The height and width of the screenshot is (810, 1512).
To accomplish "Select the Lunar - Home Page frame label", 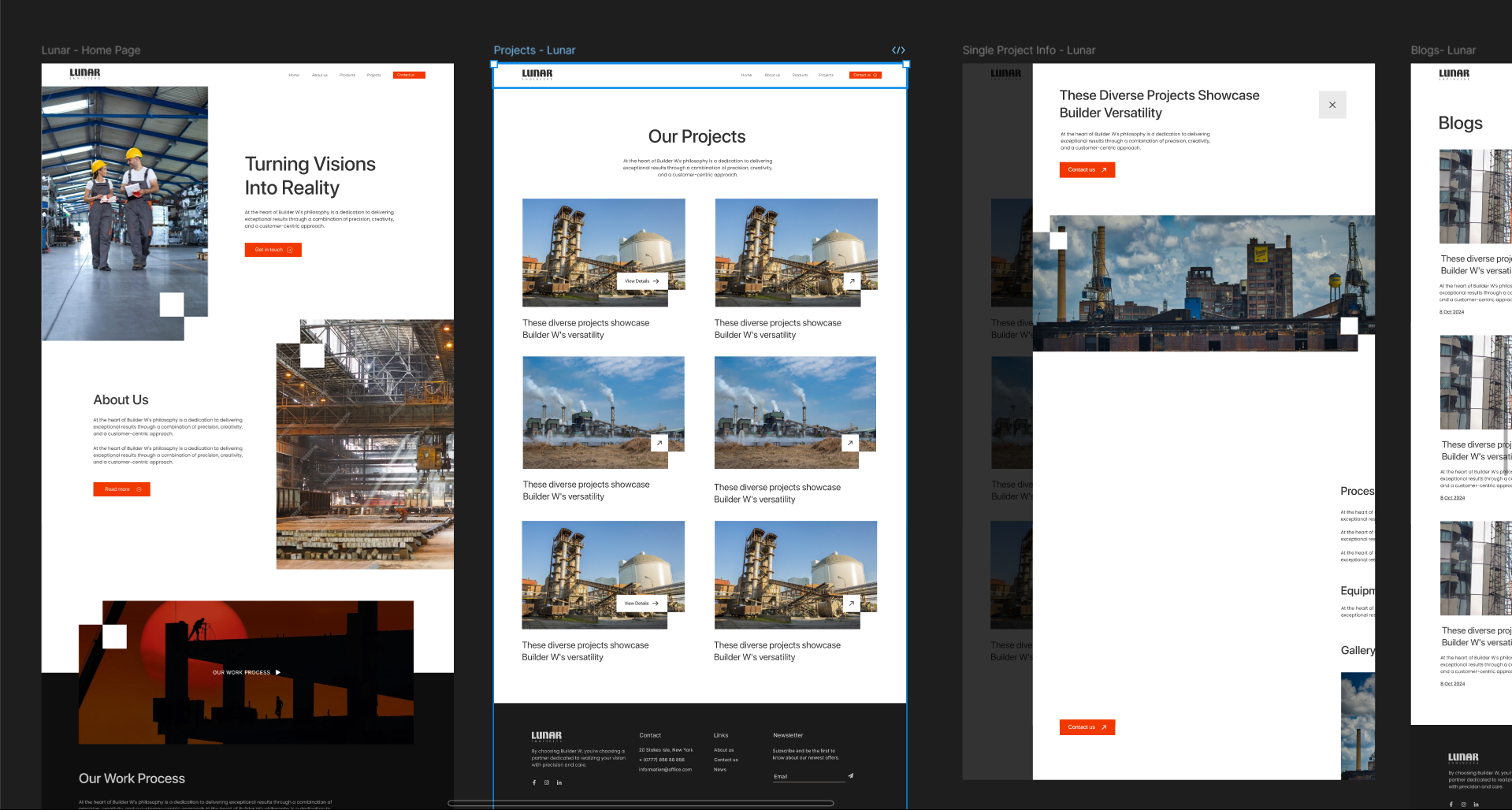I will [91, 50].
